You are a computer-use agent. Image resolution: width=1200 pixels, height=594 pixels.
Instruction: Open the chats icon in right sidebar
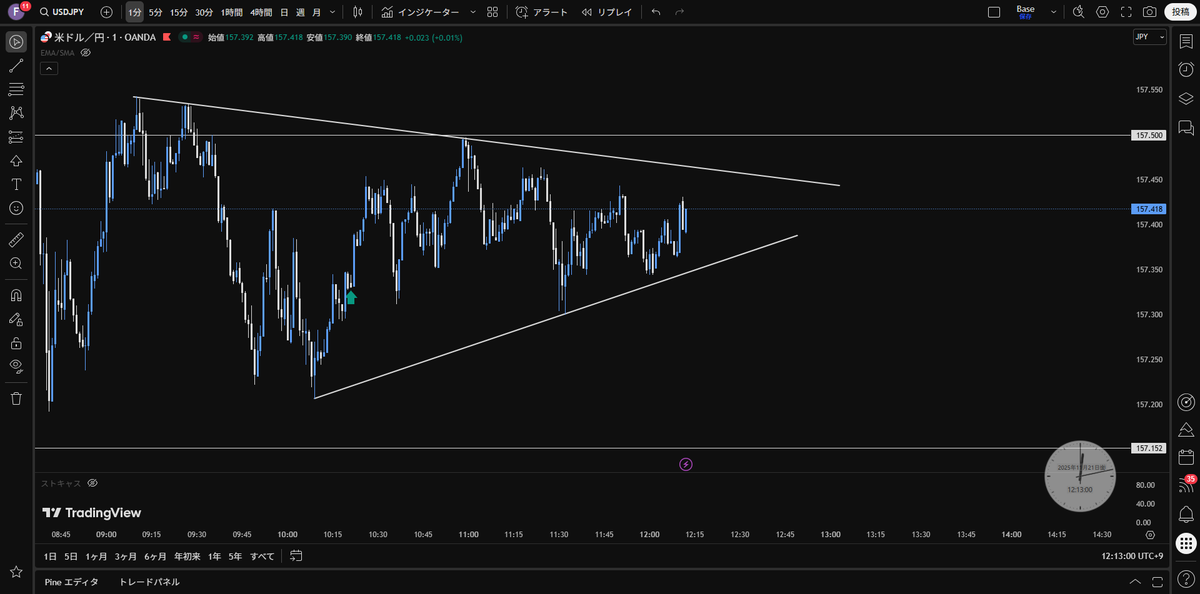[1186, 127]
